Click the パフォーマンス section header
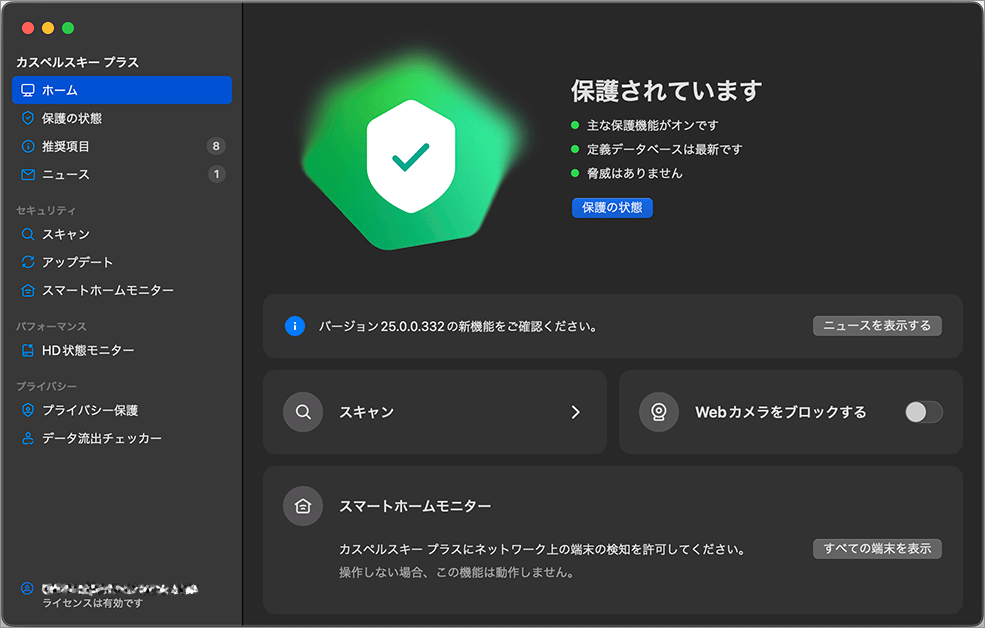The width and height of the screenshot is (985, 628). tap(52, 327)
